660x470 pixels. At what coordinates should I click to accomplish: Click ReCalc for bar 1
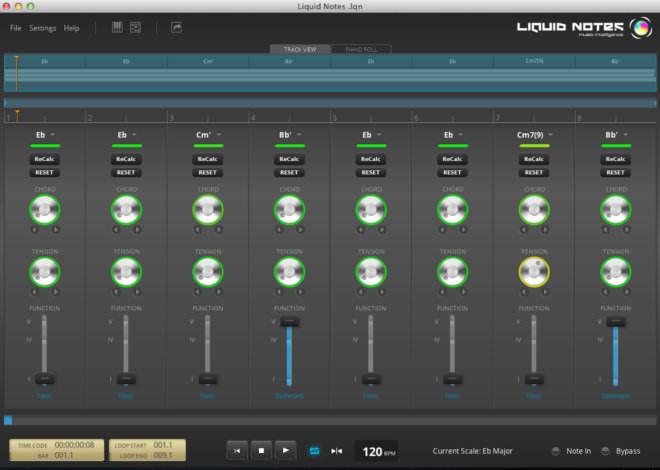44,159
